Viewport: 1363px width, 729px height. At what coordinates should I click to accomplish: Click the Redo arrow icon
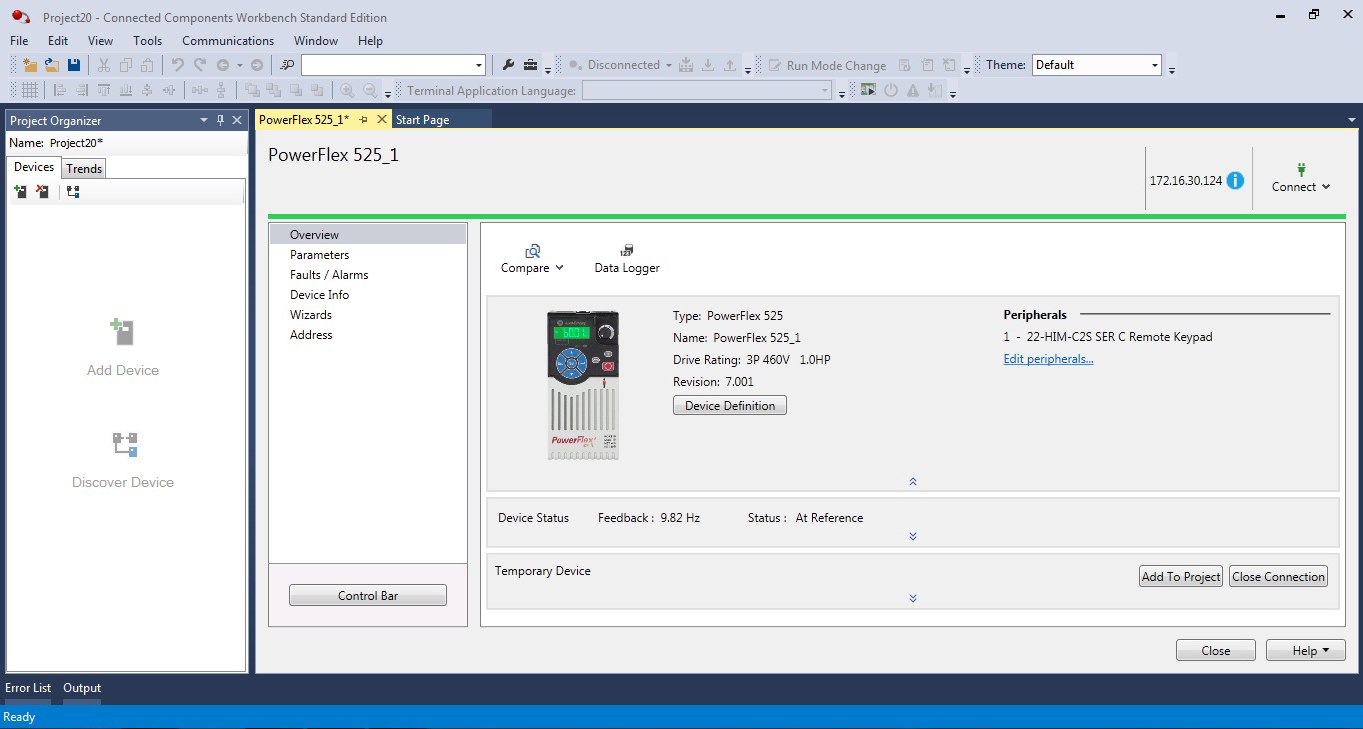click(200, 65)
